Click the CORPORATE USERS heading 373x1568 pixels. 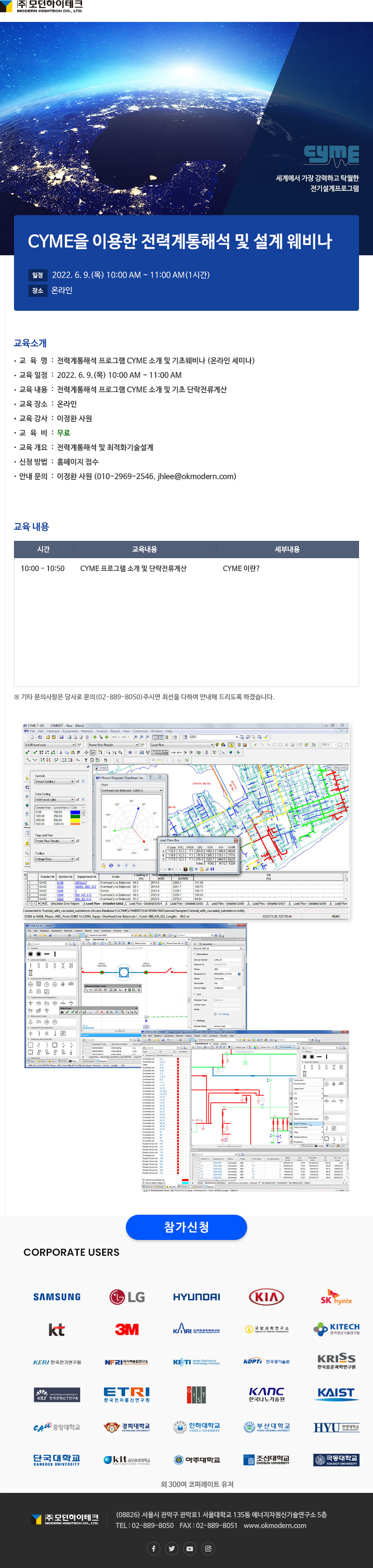coord(71,1253)
